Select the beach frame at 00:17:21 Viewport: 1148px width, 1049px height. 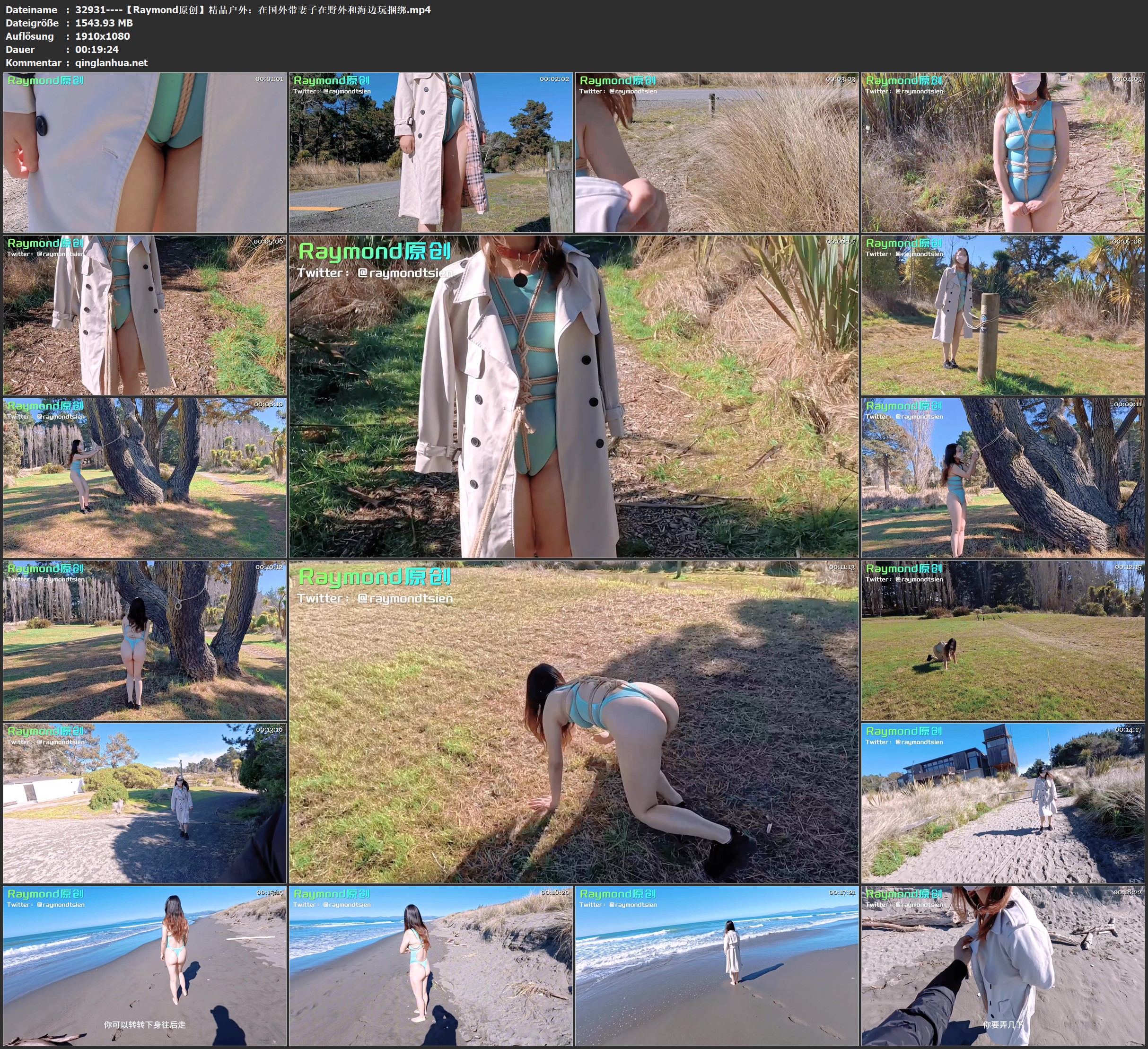[x=716, y=966]
